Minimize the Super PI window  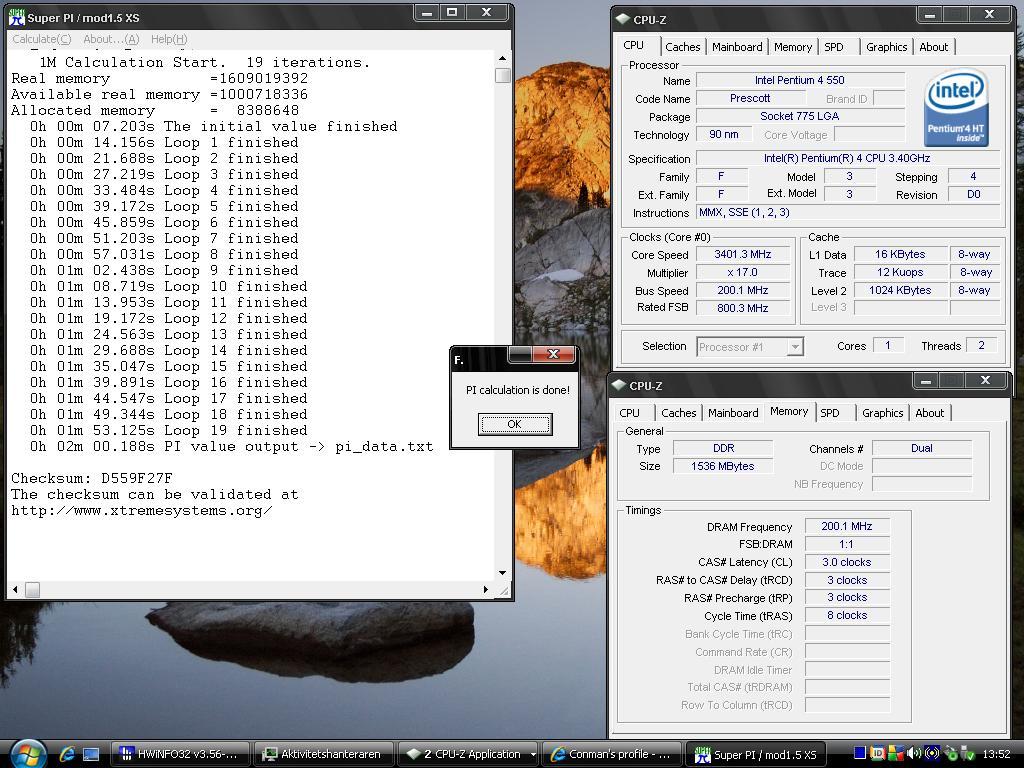427,13
